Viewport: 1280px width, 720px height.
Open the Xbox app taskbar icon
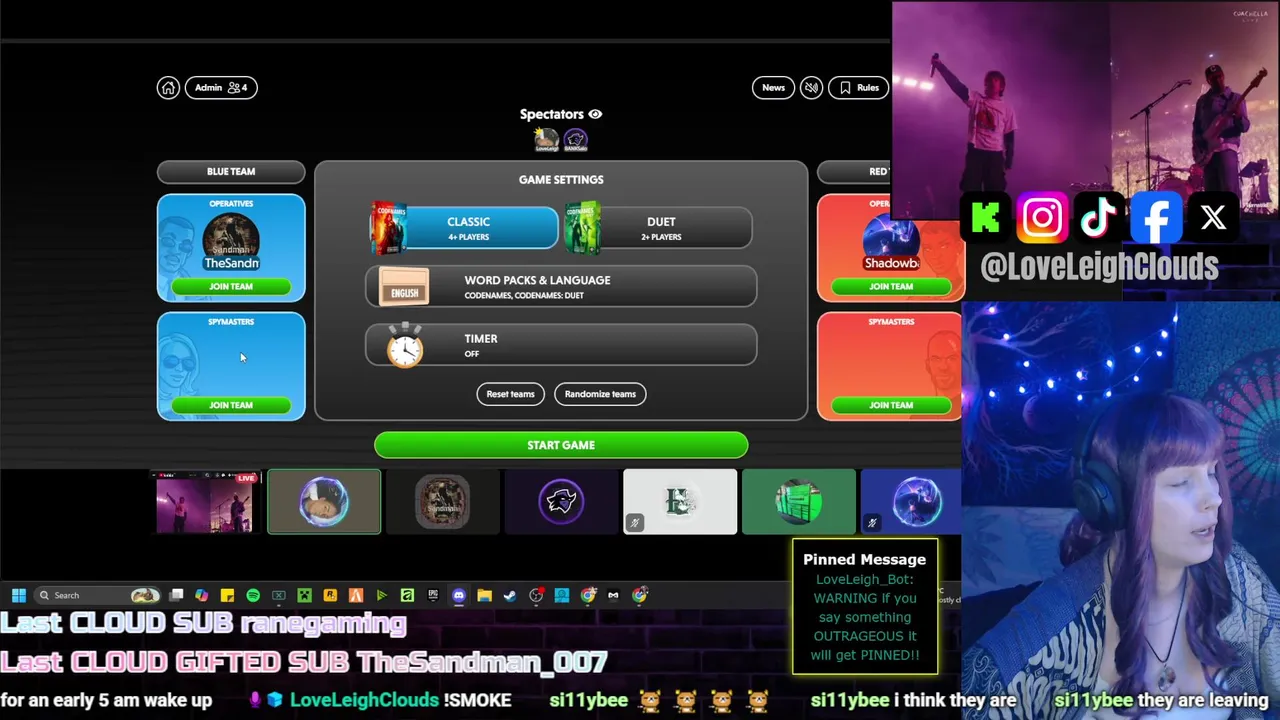click(x=279, y=595)
